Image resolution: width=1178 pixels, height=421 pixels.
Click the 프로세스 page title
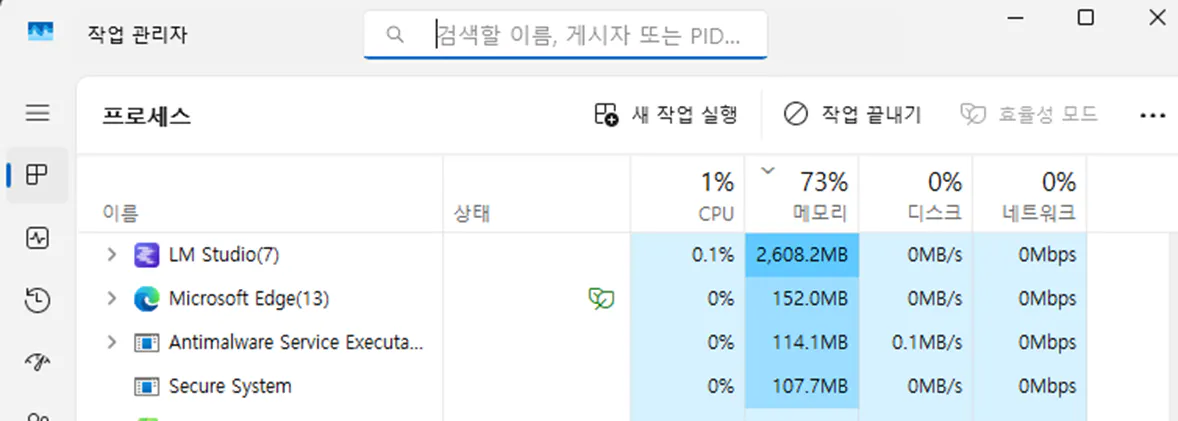(146, 116)
